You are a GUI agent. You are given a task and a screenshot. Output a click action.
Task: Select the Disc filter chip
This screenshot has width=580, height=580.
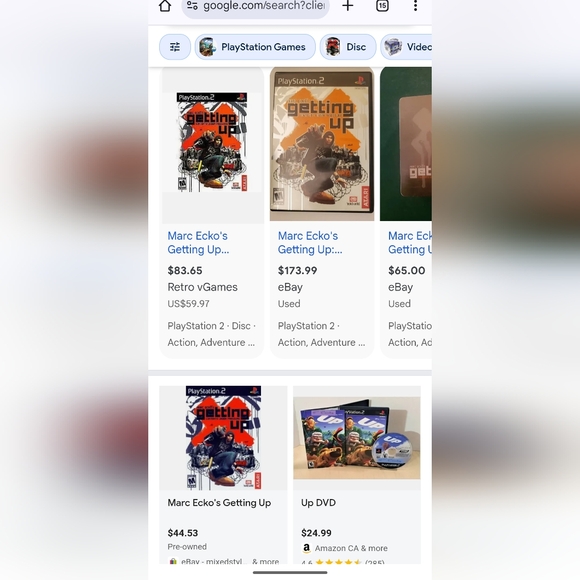(x=348, y=47)
